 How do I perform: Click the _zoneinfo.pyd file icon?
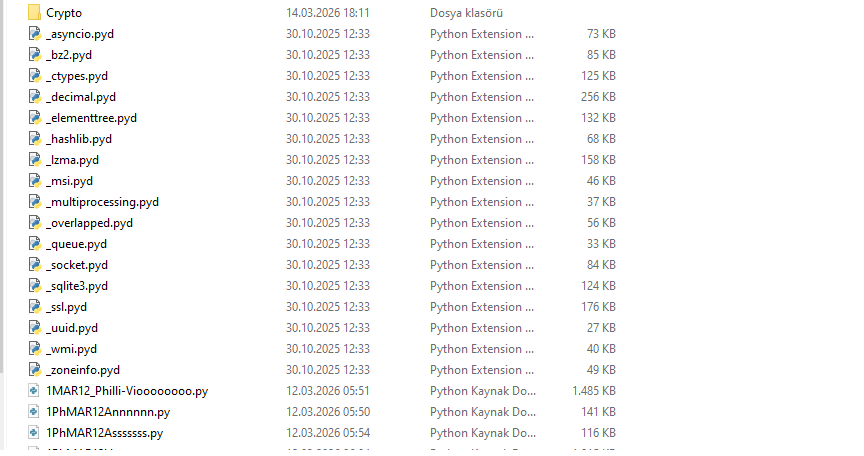click(x=35, y=370)
